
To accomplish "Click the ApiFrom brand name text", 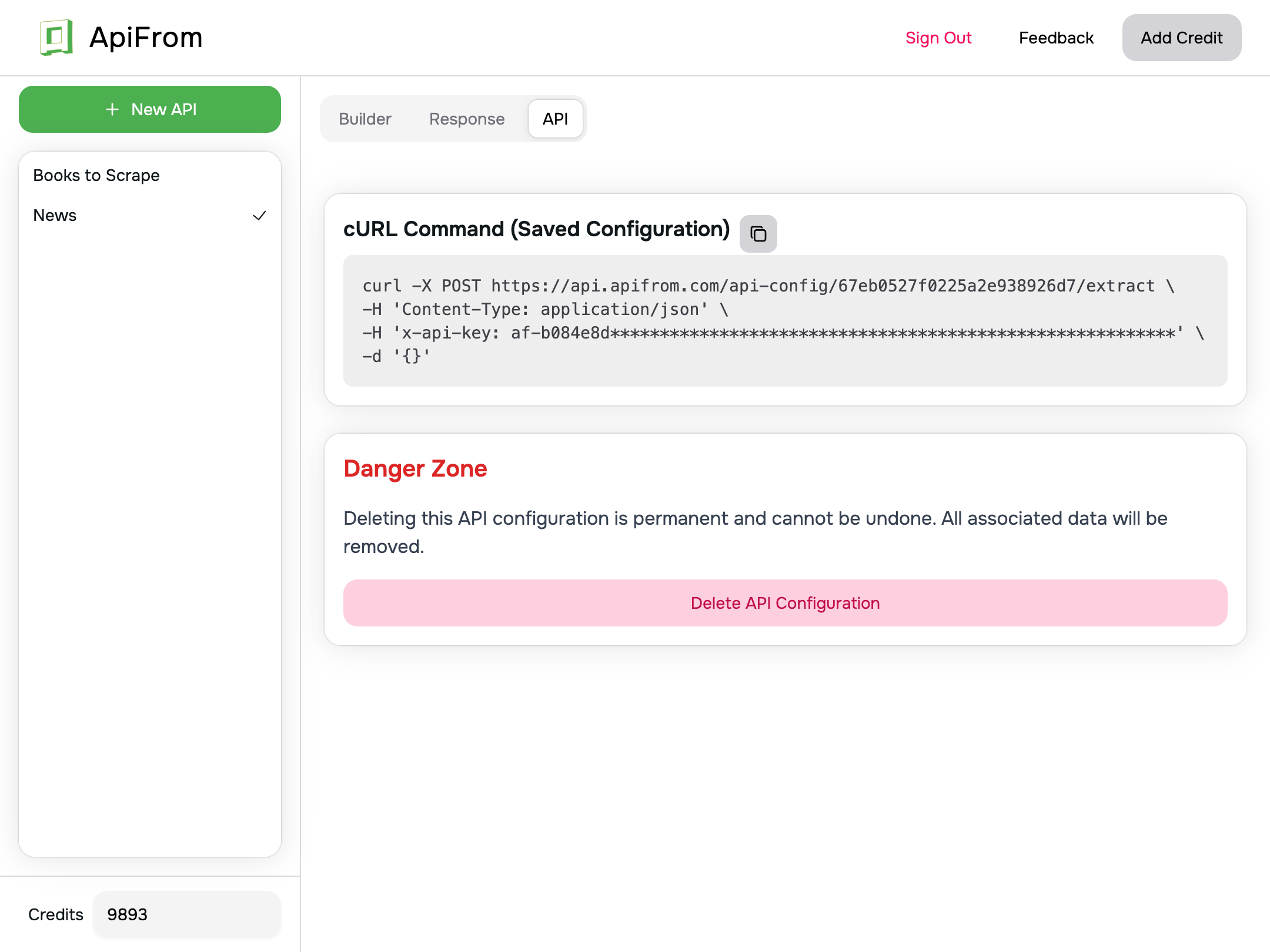I will [x=146, y=38].
